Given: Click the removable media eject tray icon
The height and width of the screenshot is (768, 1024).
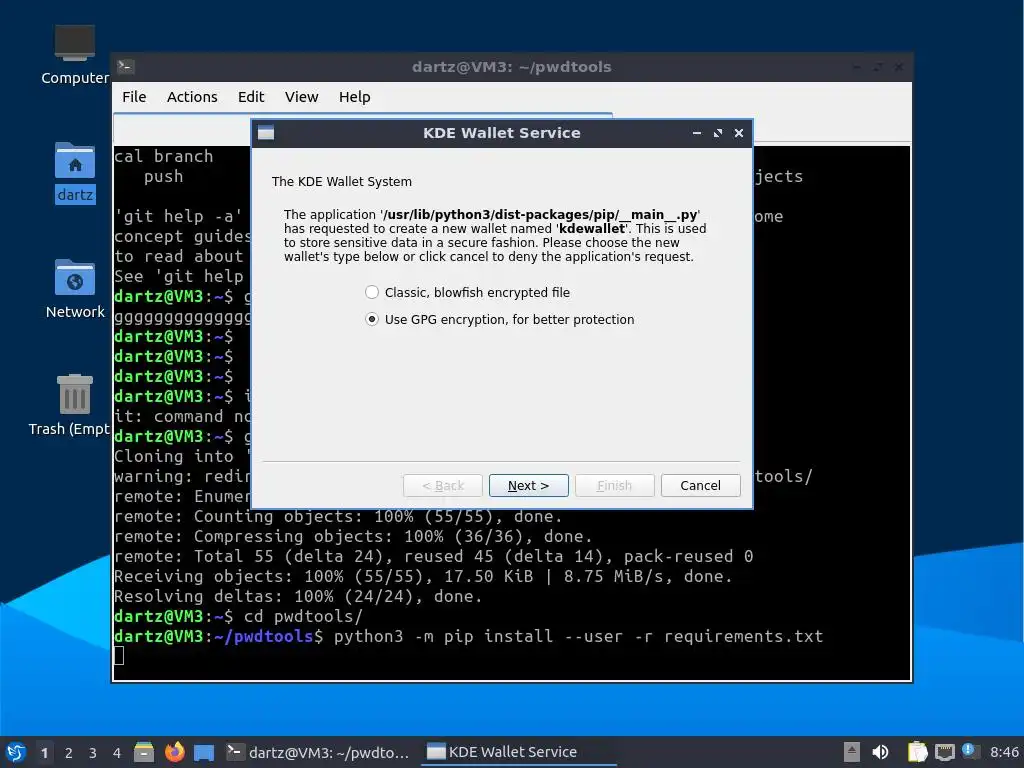Looking at the screenshot, I should pyautogui.click(x=851, y=752).
